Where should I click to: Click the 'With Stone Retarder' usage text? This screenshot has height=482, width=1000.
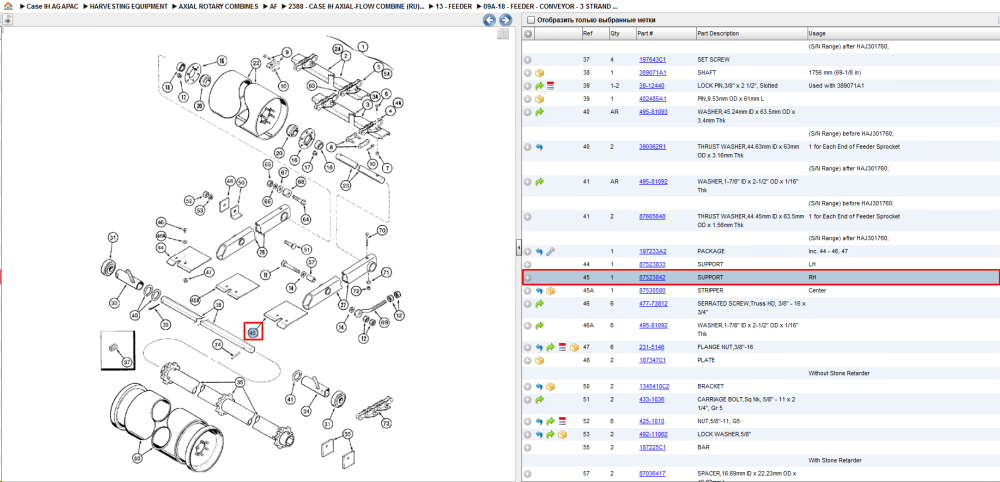[x=835, y=460]
